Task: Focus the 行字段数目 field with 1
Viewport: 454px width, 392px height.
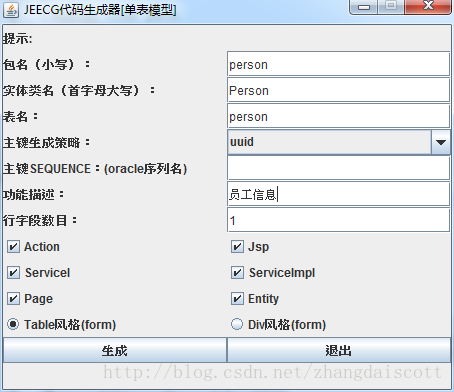Action: (x=338, y=220)
